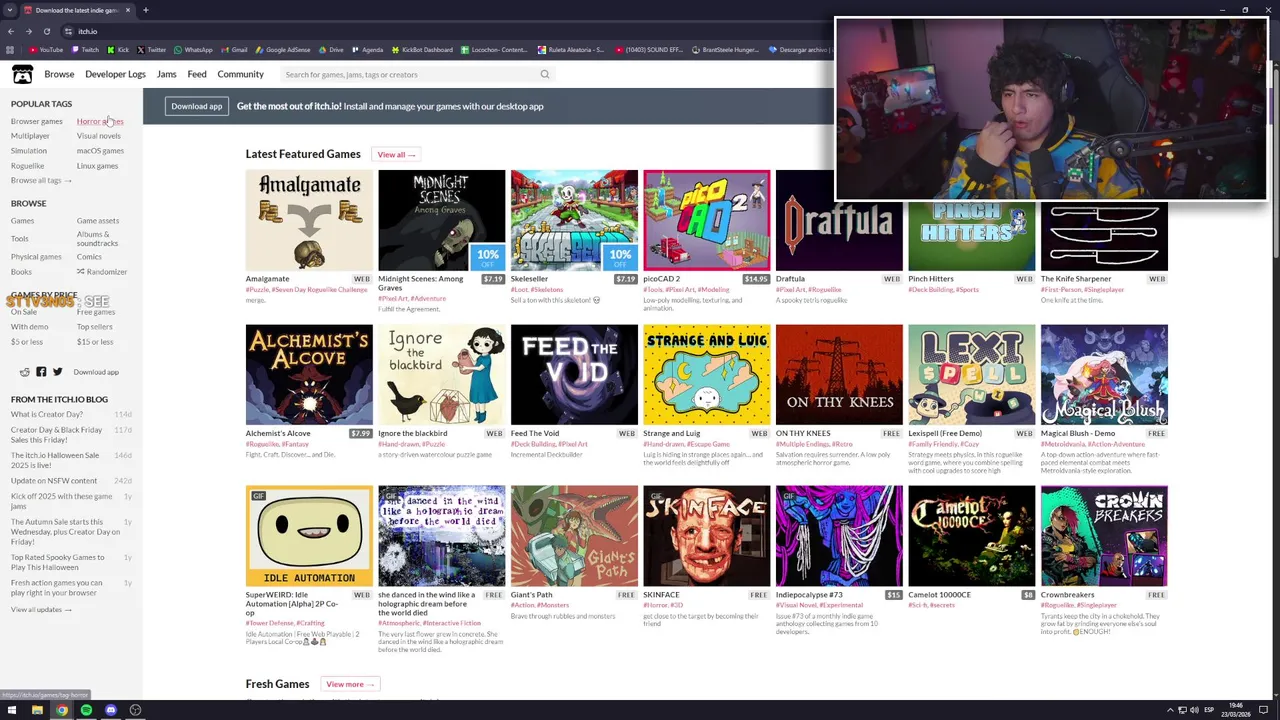Viewport: 1280px width, 720px height.
Task: Open the Amalgamate game thumbnail
Action: click(309, 220)
